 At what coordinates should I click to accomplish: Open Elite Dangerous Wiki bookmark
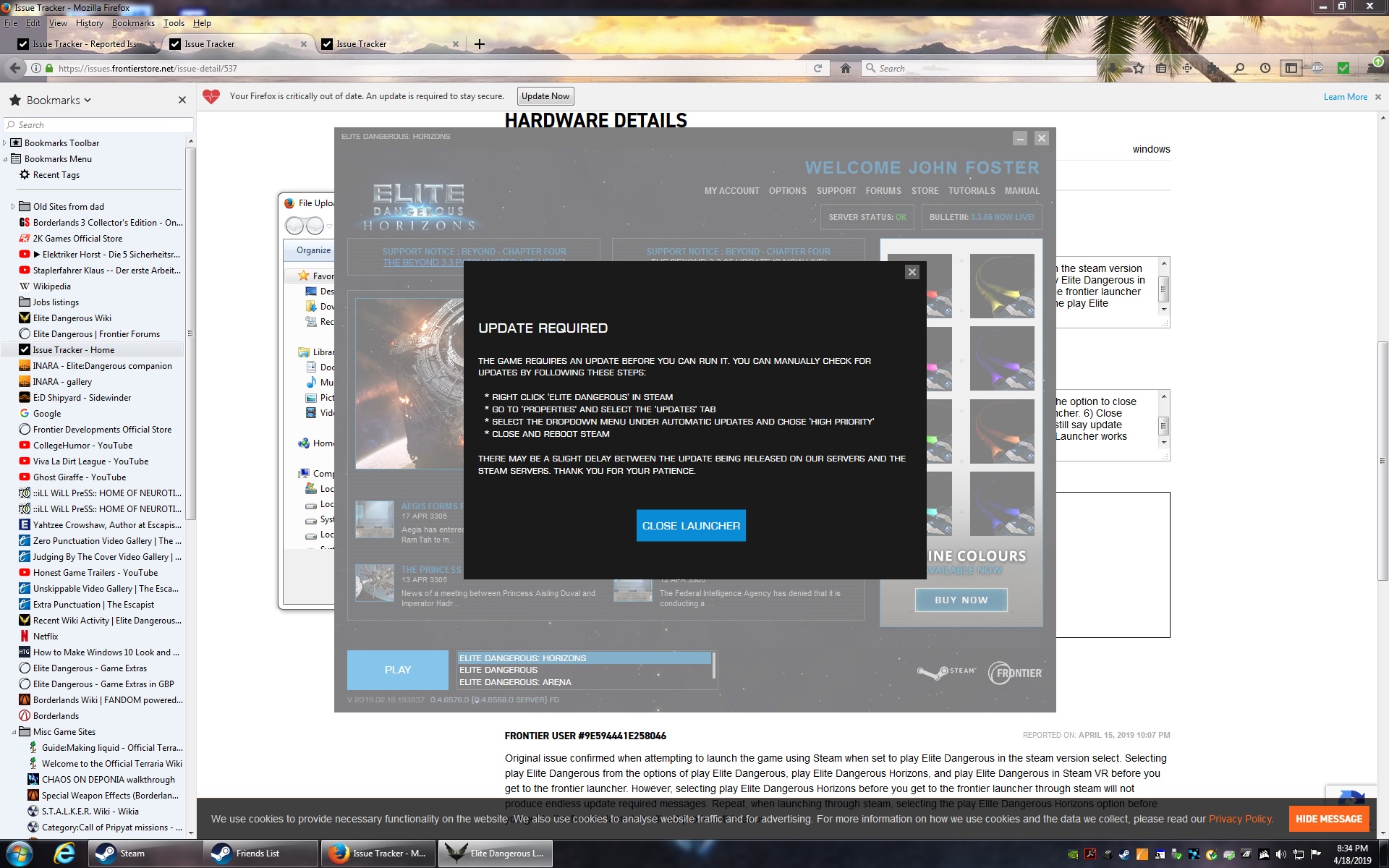[65, 318]
